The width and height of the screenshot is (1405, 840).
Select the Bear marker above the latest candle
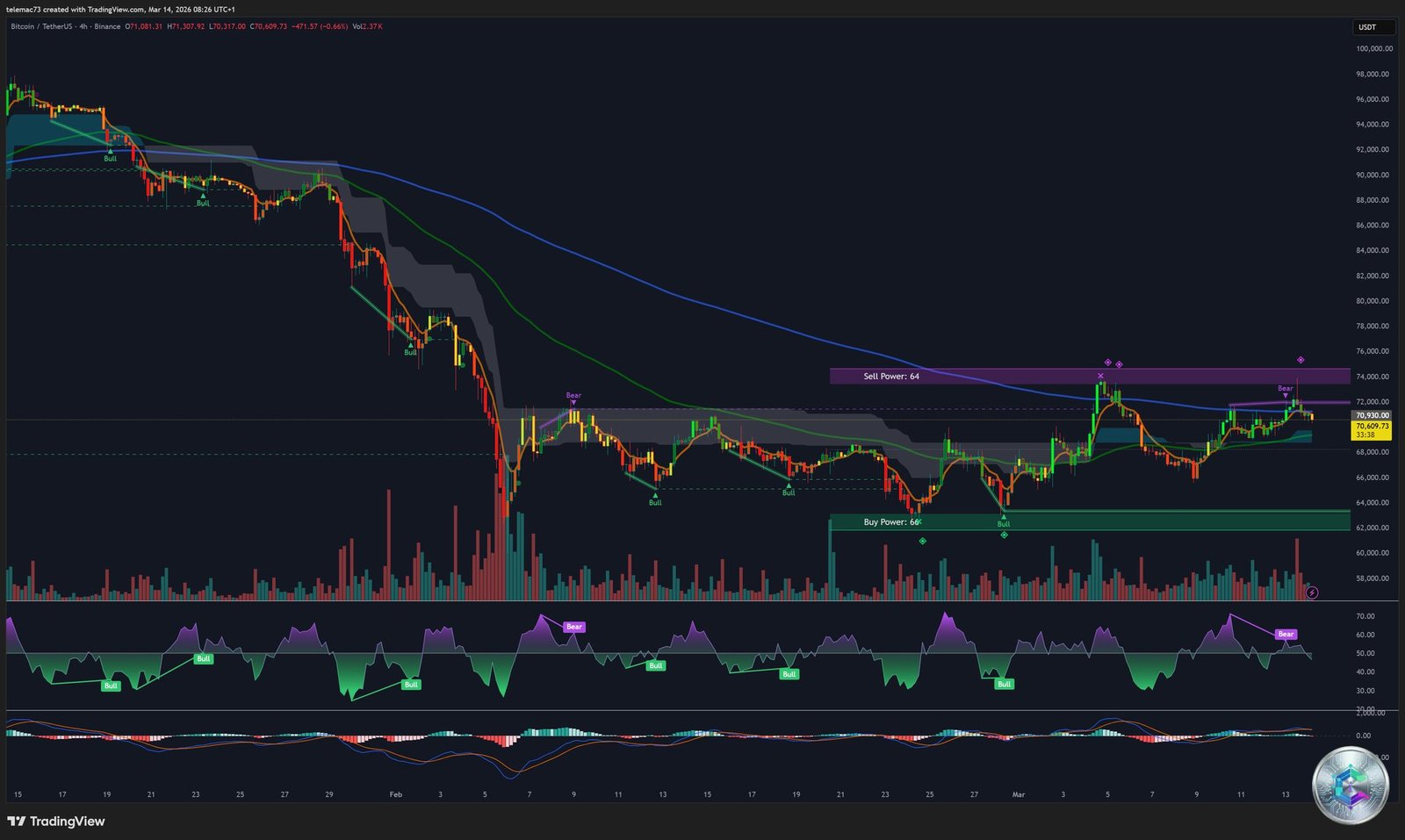(1284, 390)
